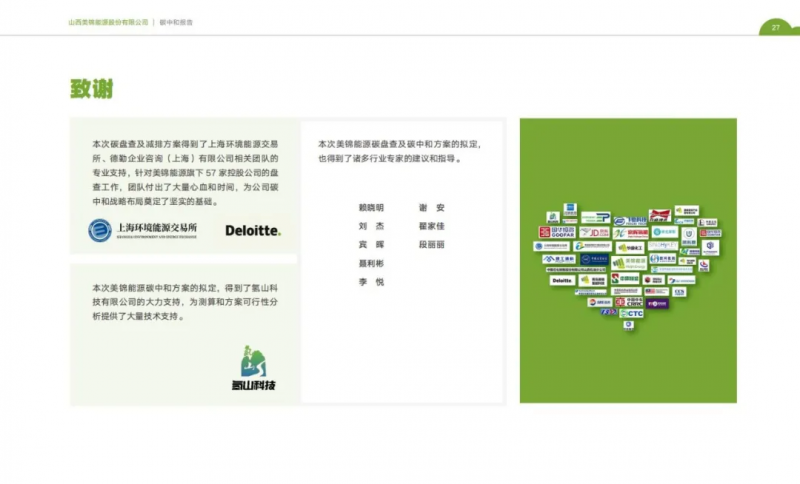
Task: Click the 华盛化工 logo in the heart
Action: click(630, 248)
